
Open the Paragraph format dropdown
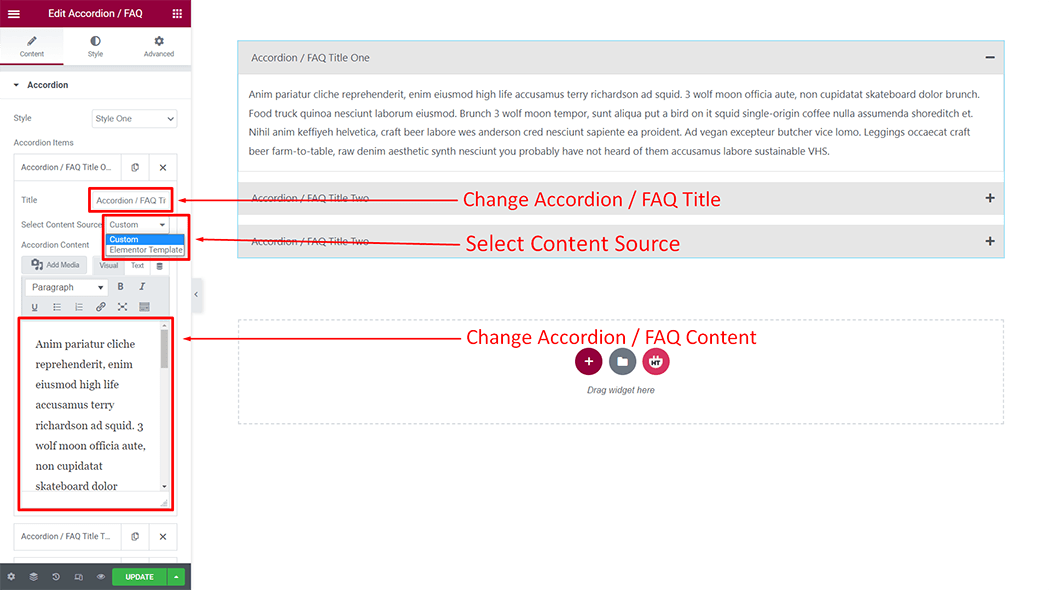click(67, 287)
